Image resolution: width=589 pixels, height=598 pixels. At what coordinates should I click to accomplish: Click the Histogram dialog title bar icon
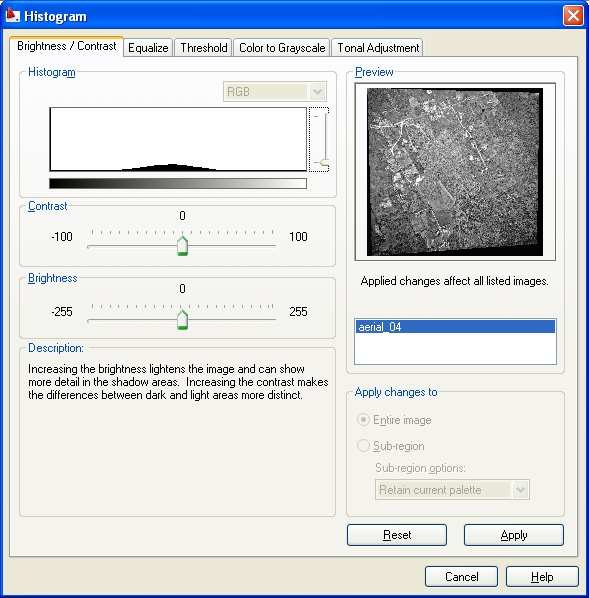point(12,16)
